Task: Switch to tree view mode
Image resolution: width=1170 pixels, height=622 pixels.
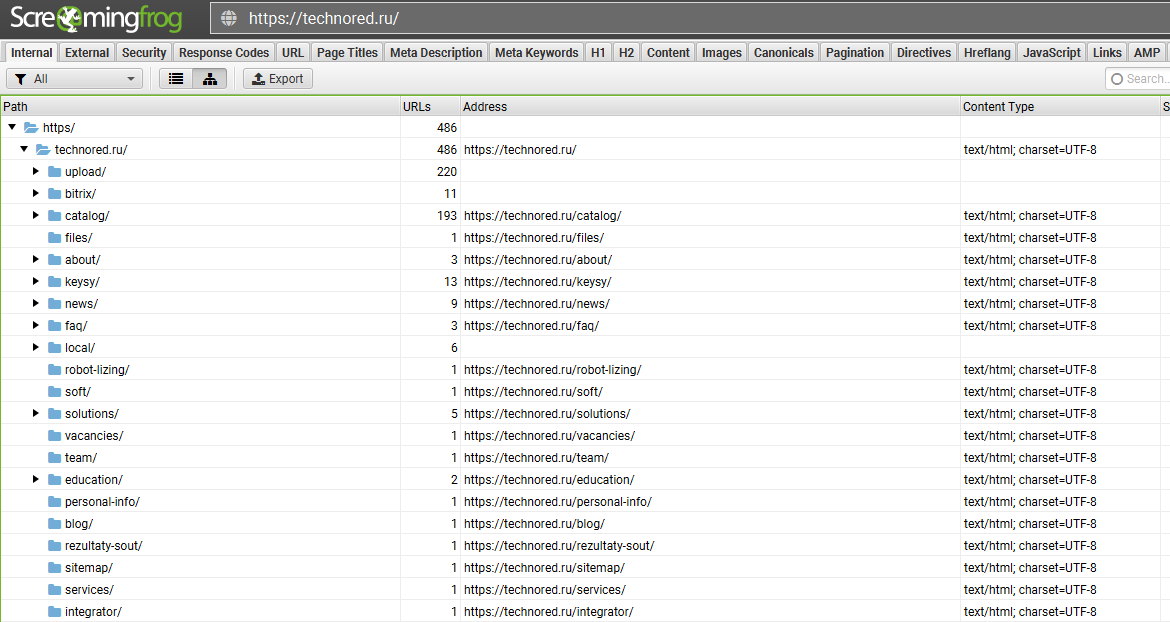Action: pos(209,79)
